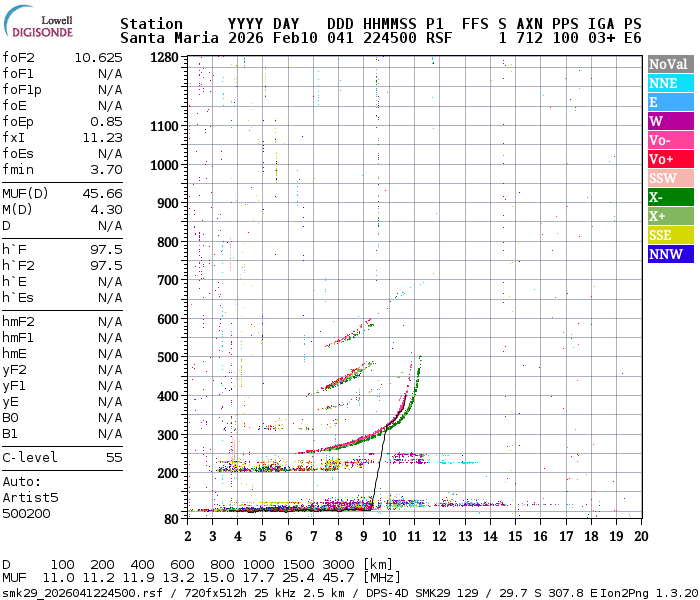Click the MUF 11.0 value for 100 km
This screenshot has height=600, width=700.
point(58,578)
